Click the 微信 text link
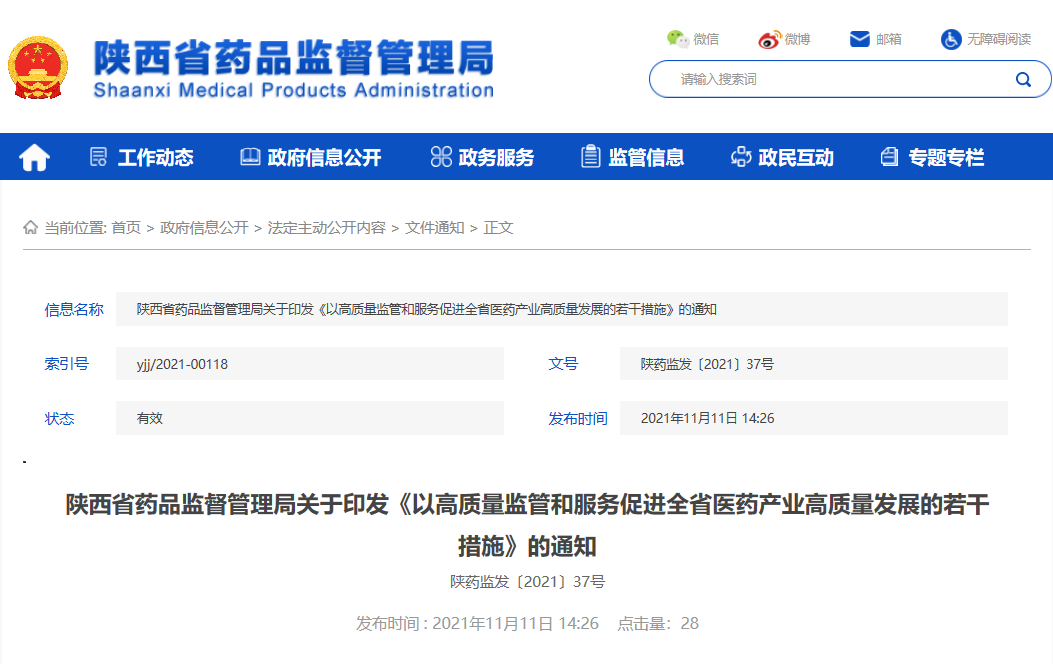This screenshot has height=664, width=1053. [706, 40]
